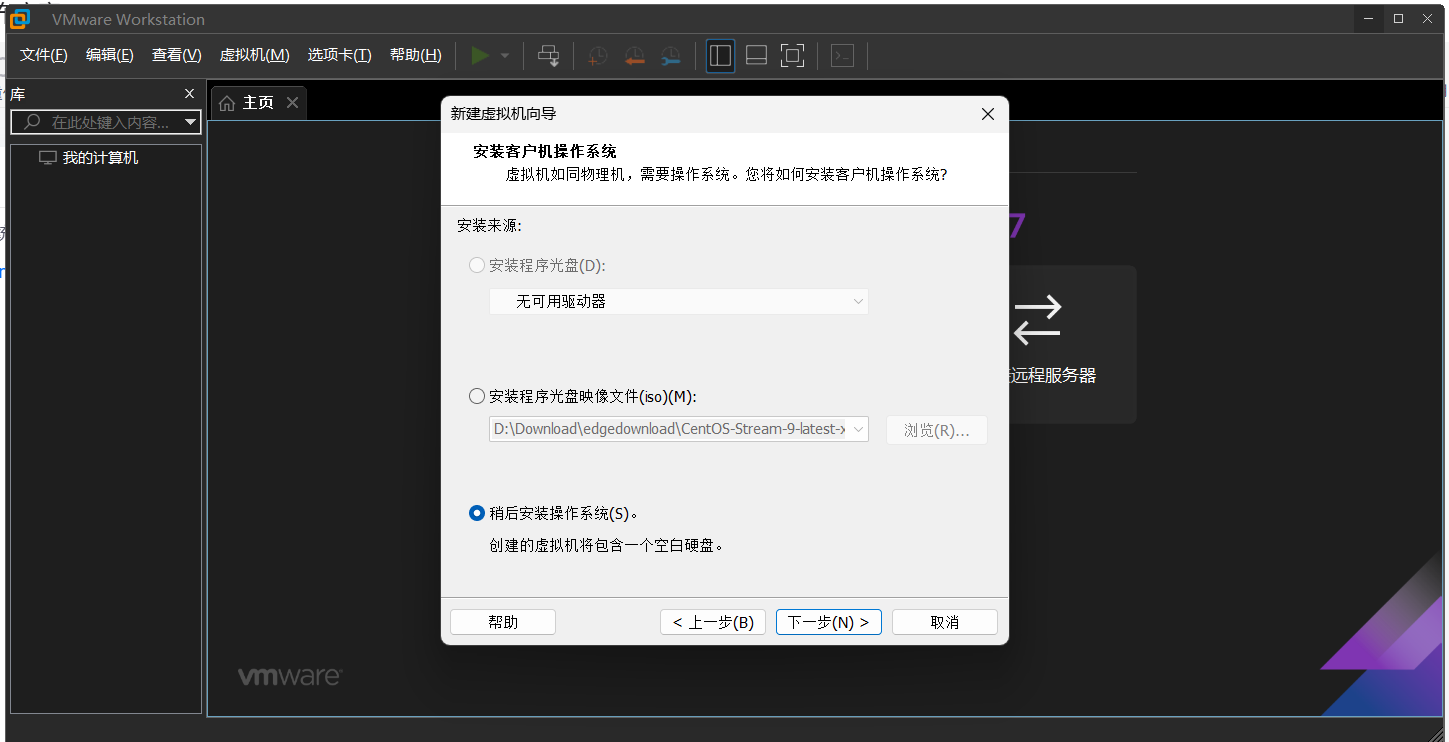Image resolution: width=1449 pixels, height=742 pixels.
Task: Click the VMware Workstation title bar logo
Action: tap(20, 19)
